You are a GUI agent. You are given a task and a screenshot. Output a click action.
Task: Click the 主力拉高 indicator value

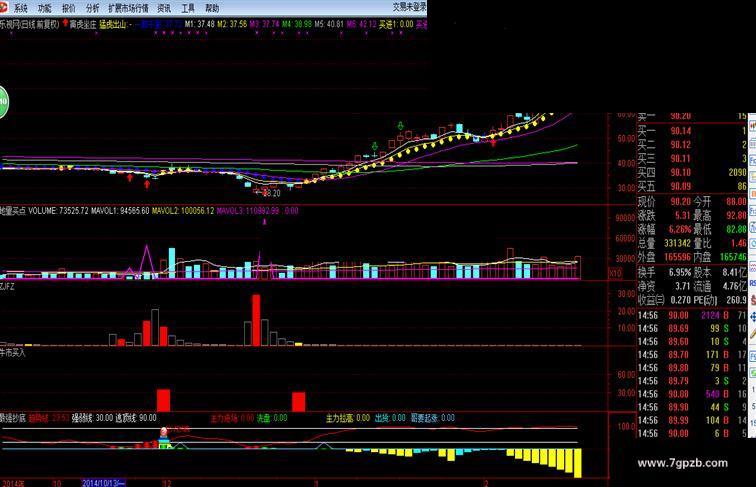click(x=348, y=418)
